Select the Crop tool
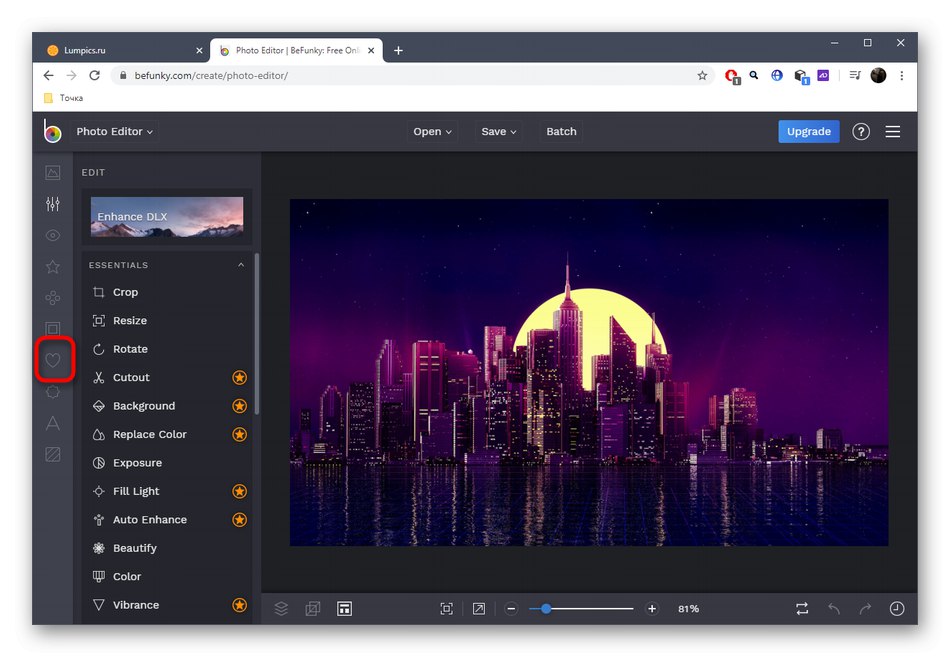Viewport: 950px width, 657px height. tap(125, 292)
